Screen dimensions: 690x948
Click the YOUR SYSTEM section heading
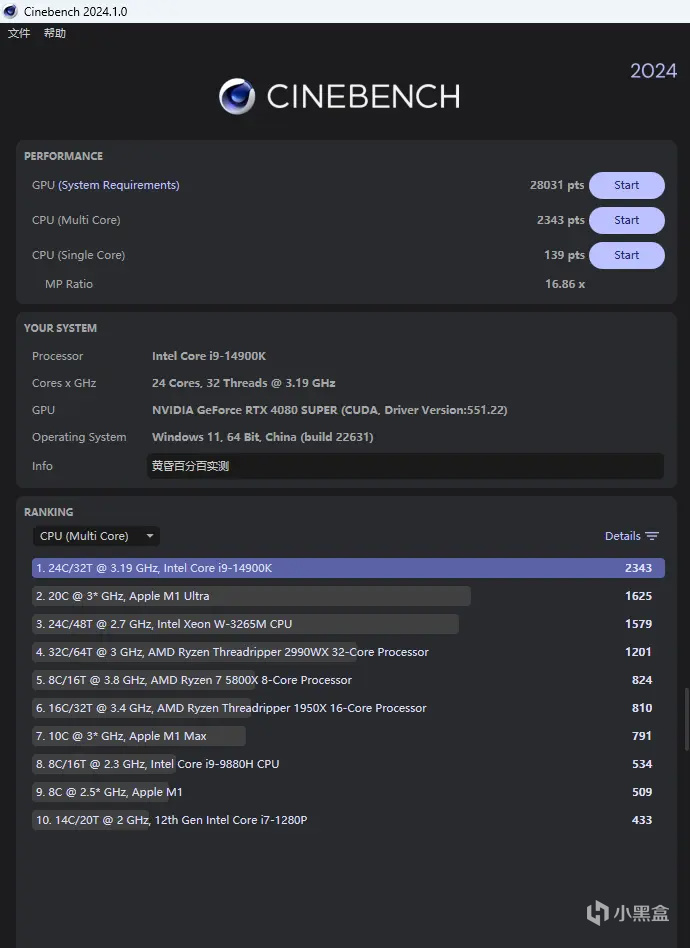click(x=60, y=328)
